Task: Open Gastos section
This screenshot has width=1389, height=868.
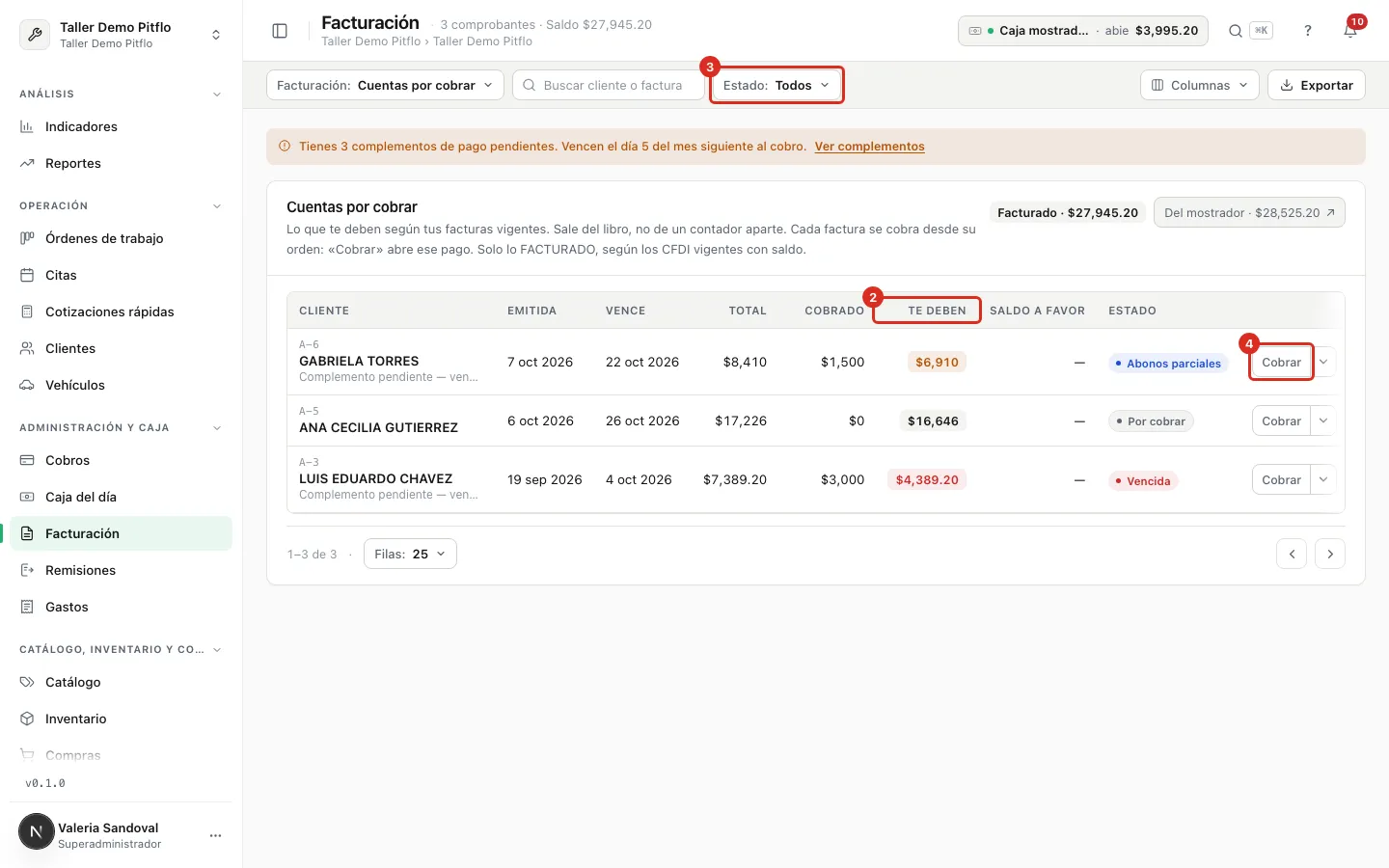Action: (121, 607)
